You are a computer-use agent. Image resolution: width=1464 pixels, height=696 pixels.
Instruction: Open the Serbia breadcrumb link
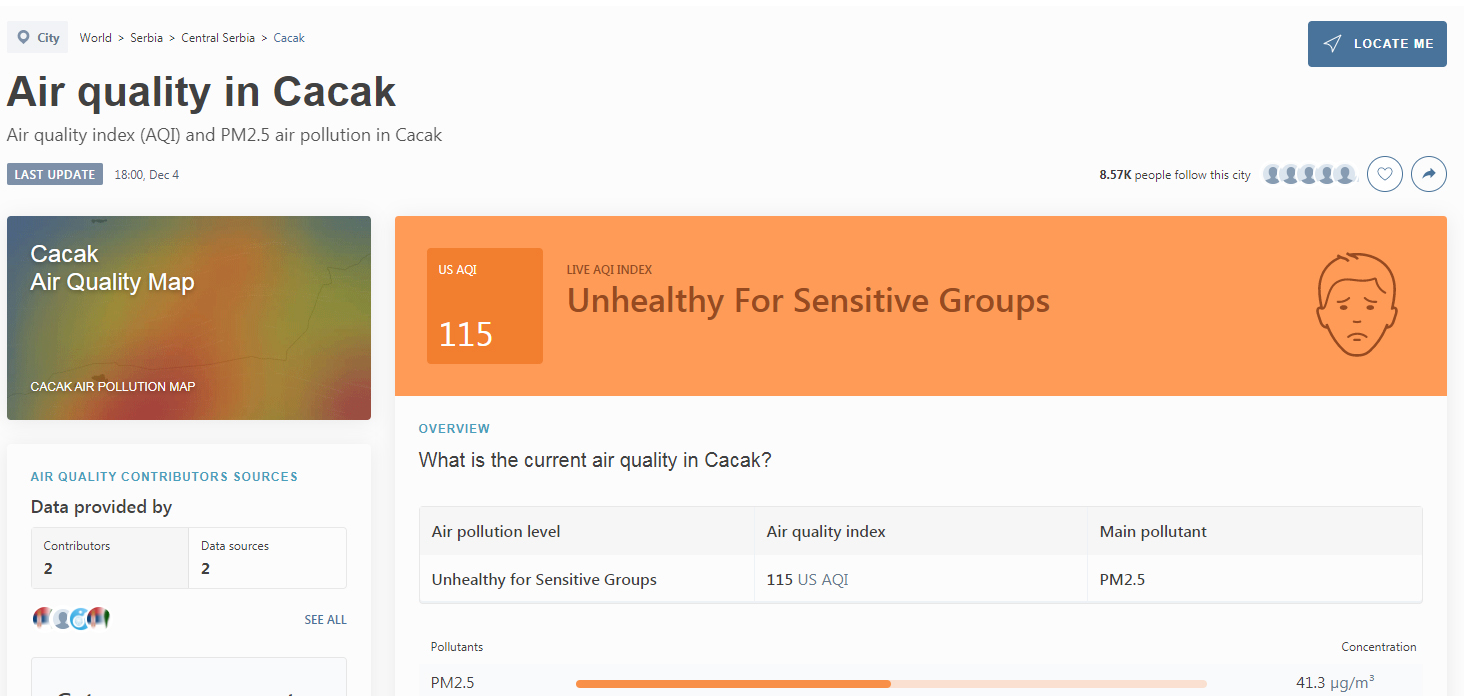click(x=146, y=38)
